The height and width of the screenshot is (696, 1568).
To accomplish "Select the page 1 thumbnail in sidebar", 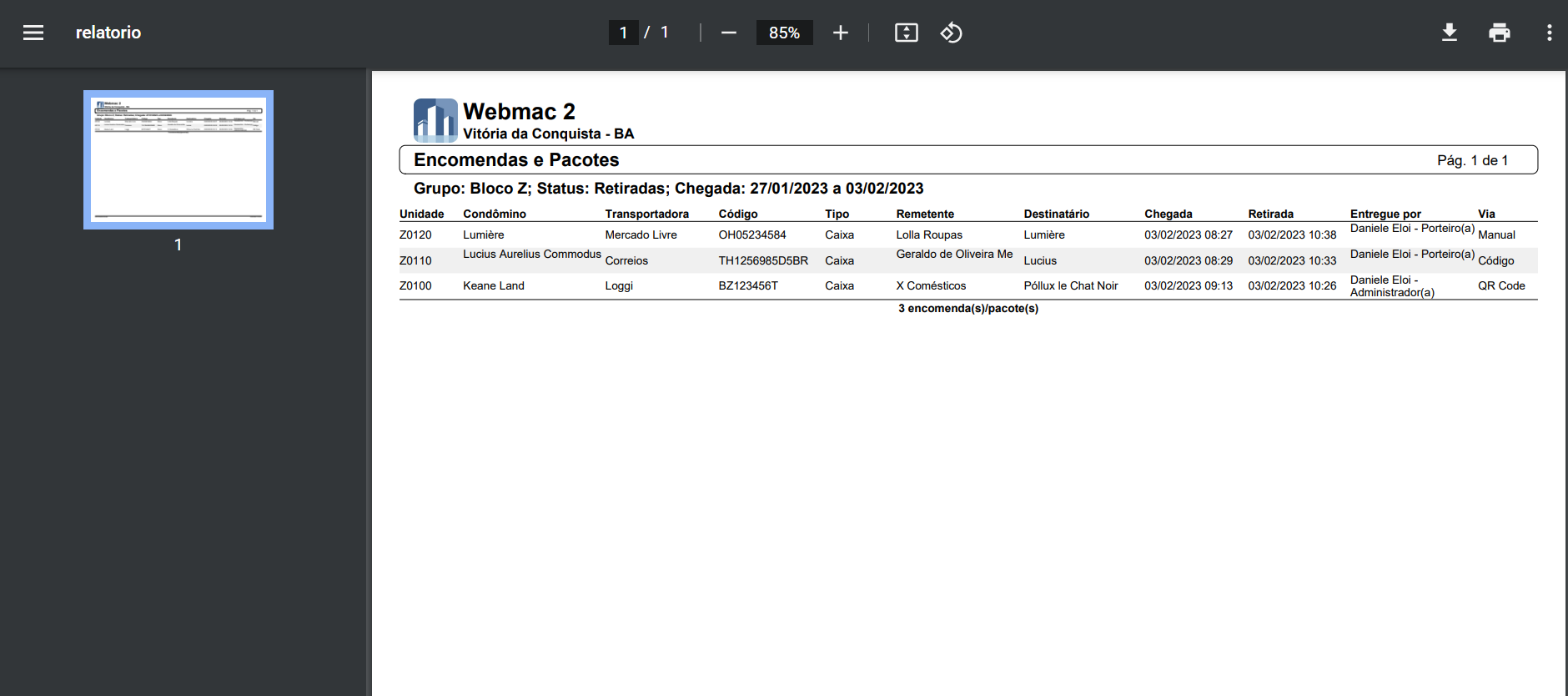I will pos(178,159).
